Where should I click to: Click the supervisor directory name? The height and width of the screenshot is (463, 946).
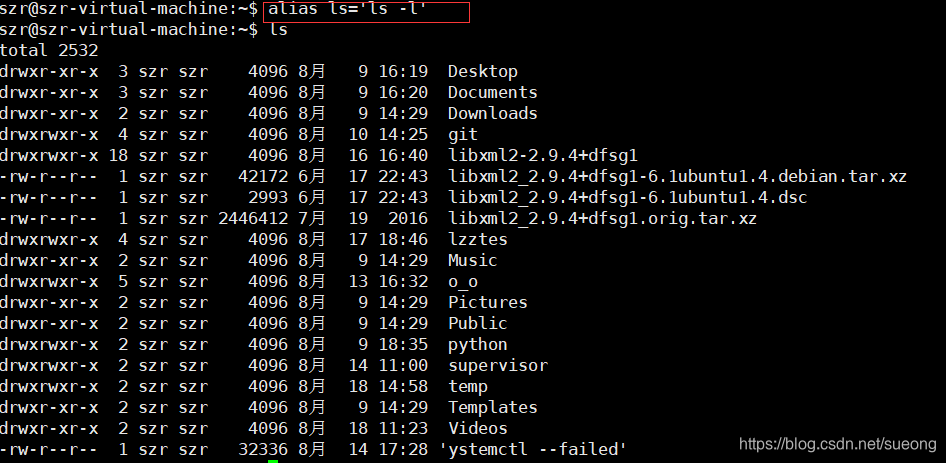[x=498, y=366]
